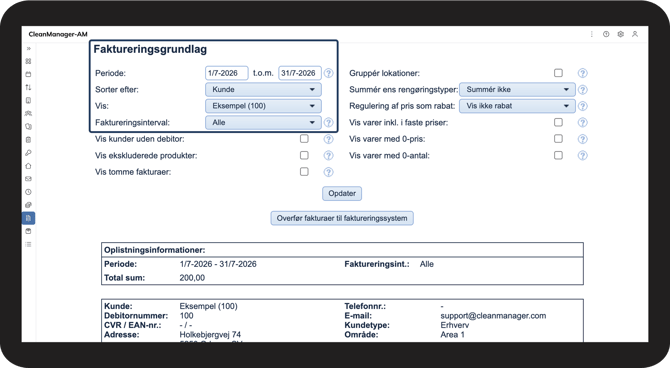Click the period text 1/7-2026 - 31/7-2026
The height and width of the screenshot is (368, 670).
point(218,264)
